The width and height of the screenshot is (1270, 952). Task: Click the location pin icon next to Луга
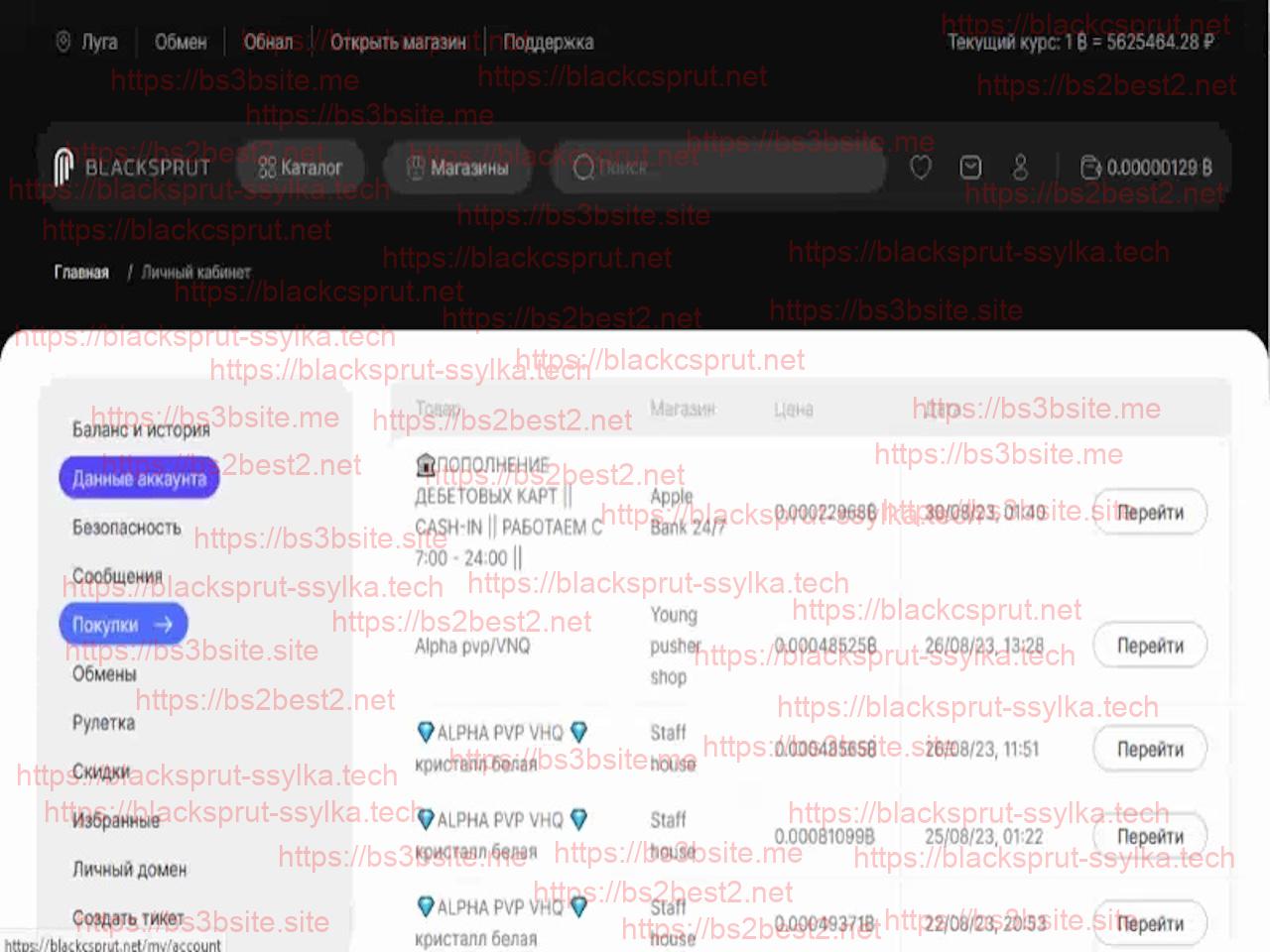click(63, 42)
